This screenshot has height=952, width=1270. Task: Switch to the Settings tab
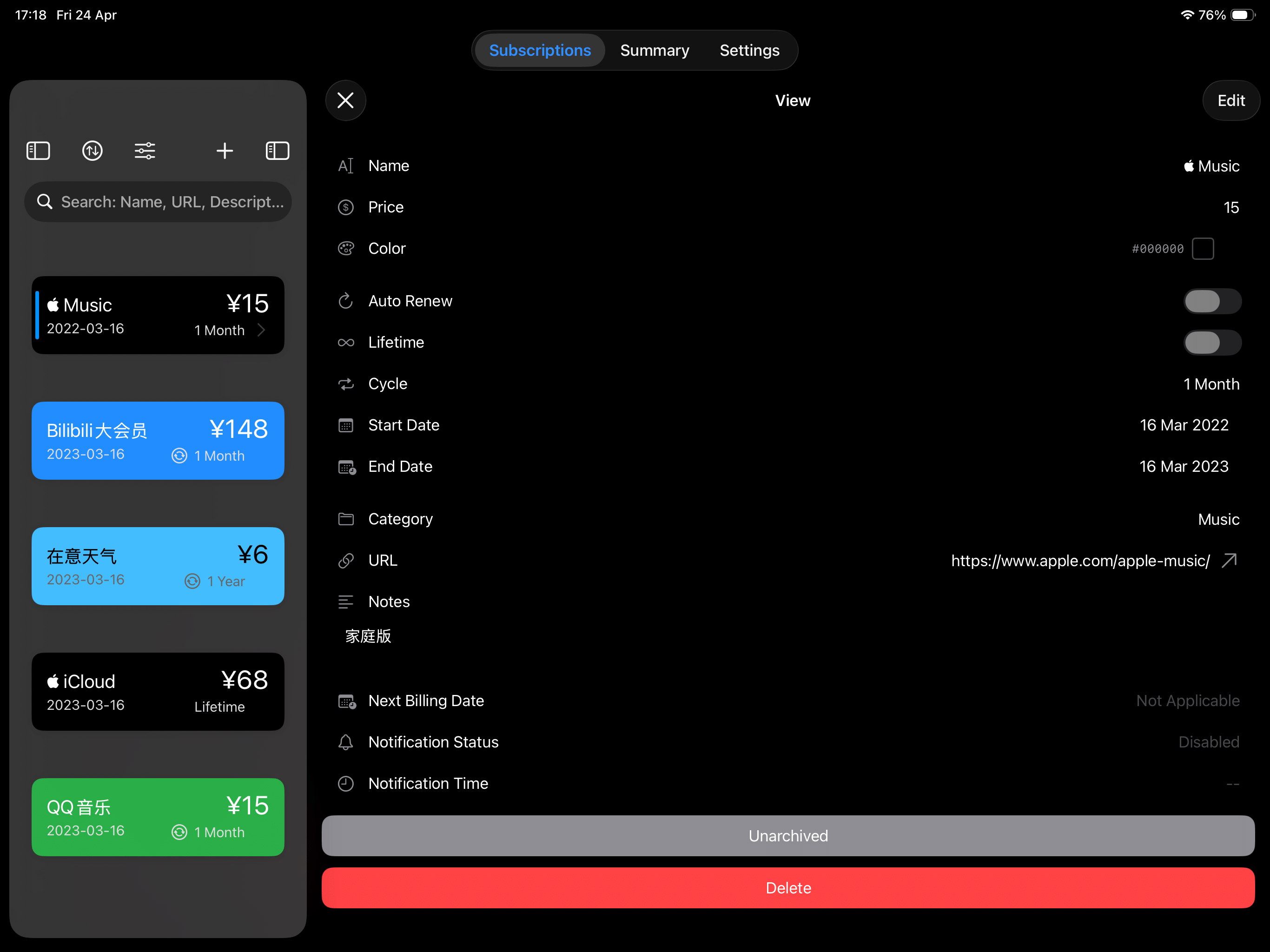(x=749, y=51)
